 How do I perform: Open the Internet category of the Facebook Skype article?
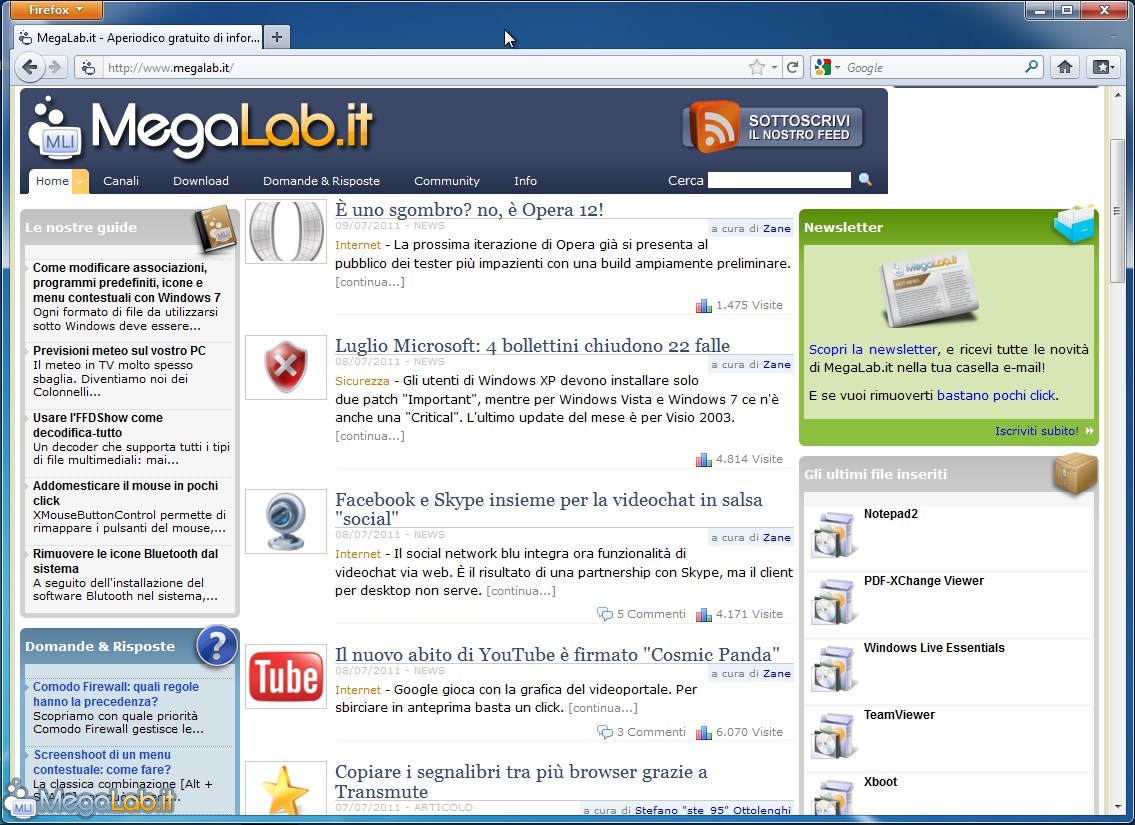click(x=358, y=554)
